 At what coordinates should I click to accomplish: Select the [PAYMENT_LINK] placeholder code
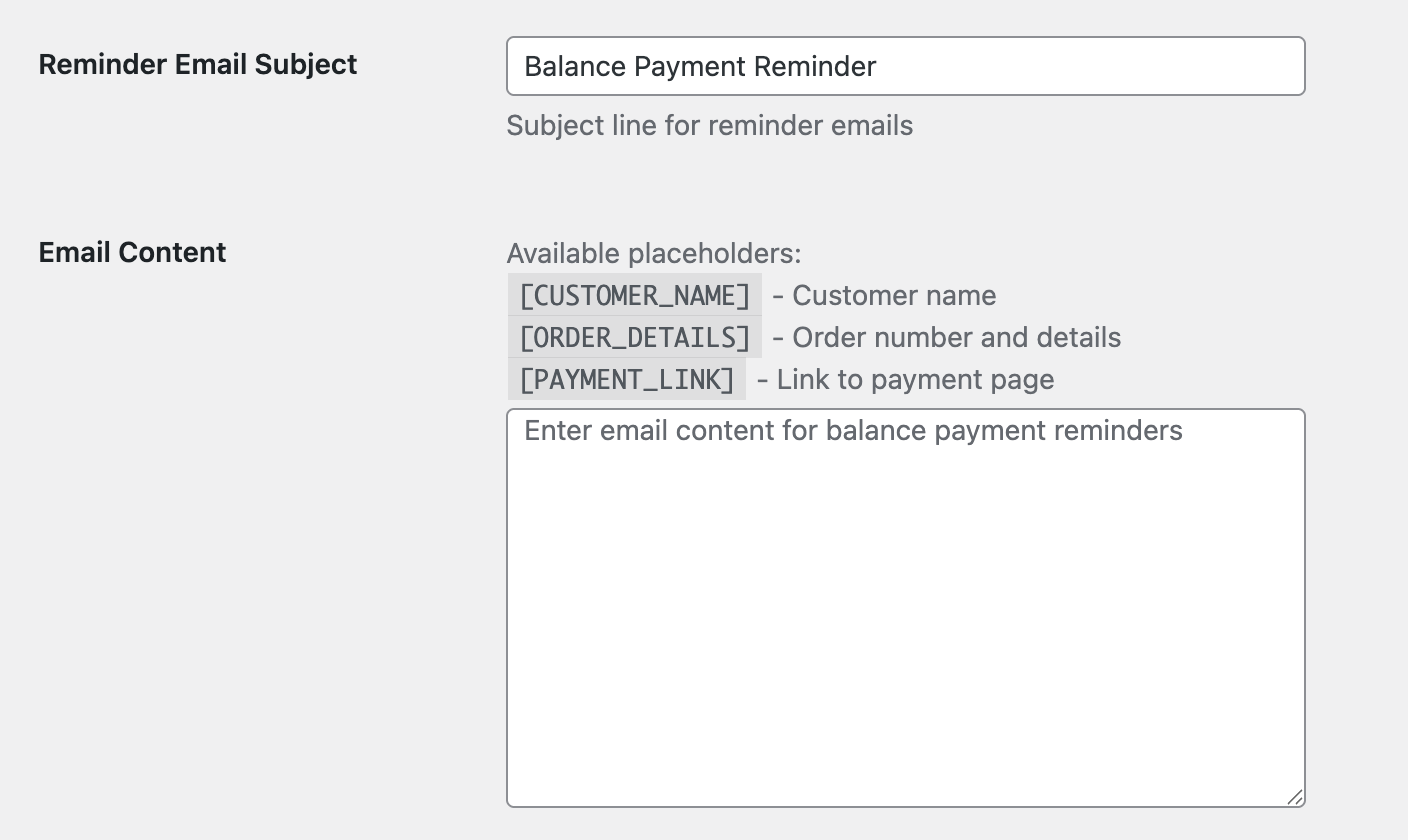click(627, 380)
